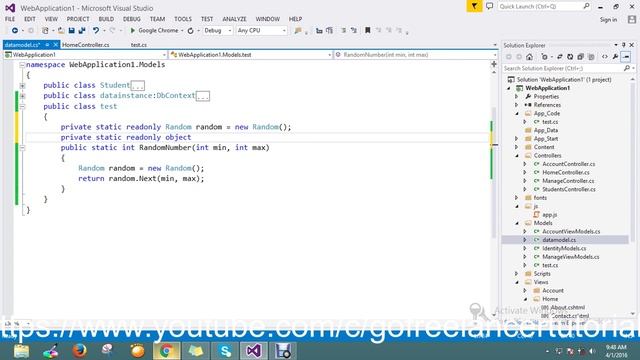Screen dimensions: 640x360
Task: Click Solution Explorer Properties wrench icon
Action: coord(615,57)
